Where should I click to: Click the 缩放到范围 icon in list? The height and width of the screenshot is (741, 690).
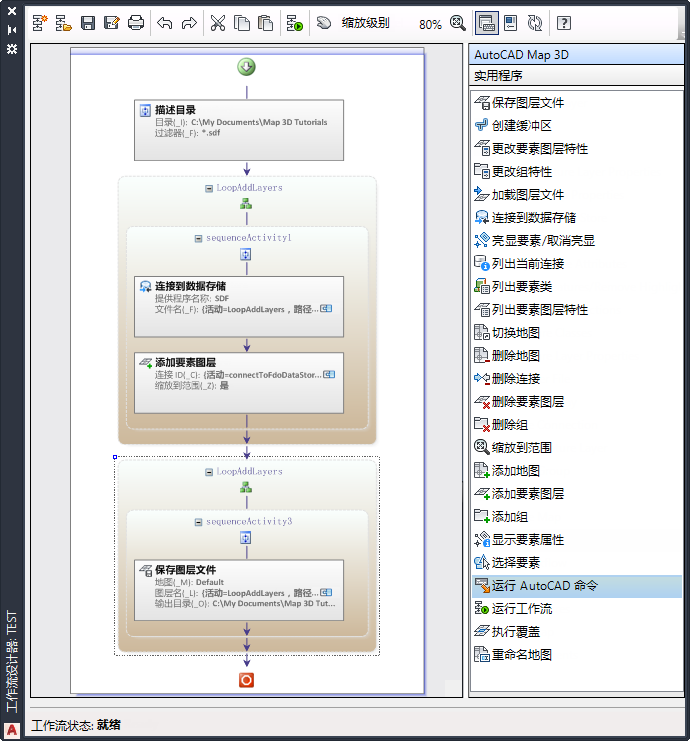(482, 447)
